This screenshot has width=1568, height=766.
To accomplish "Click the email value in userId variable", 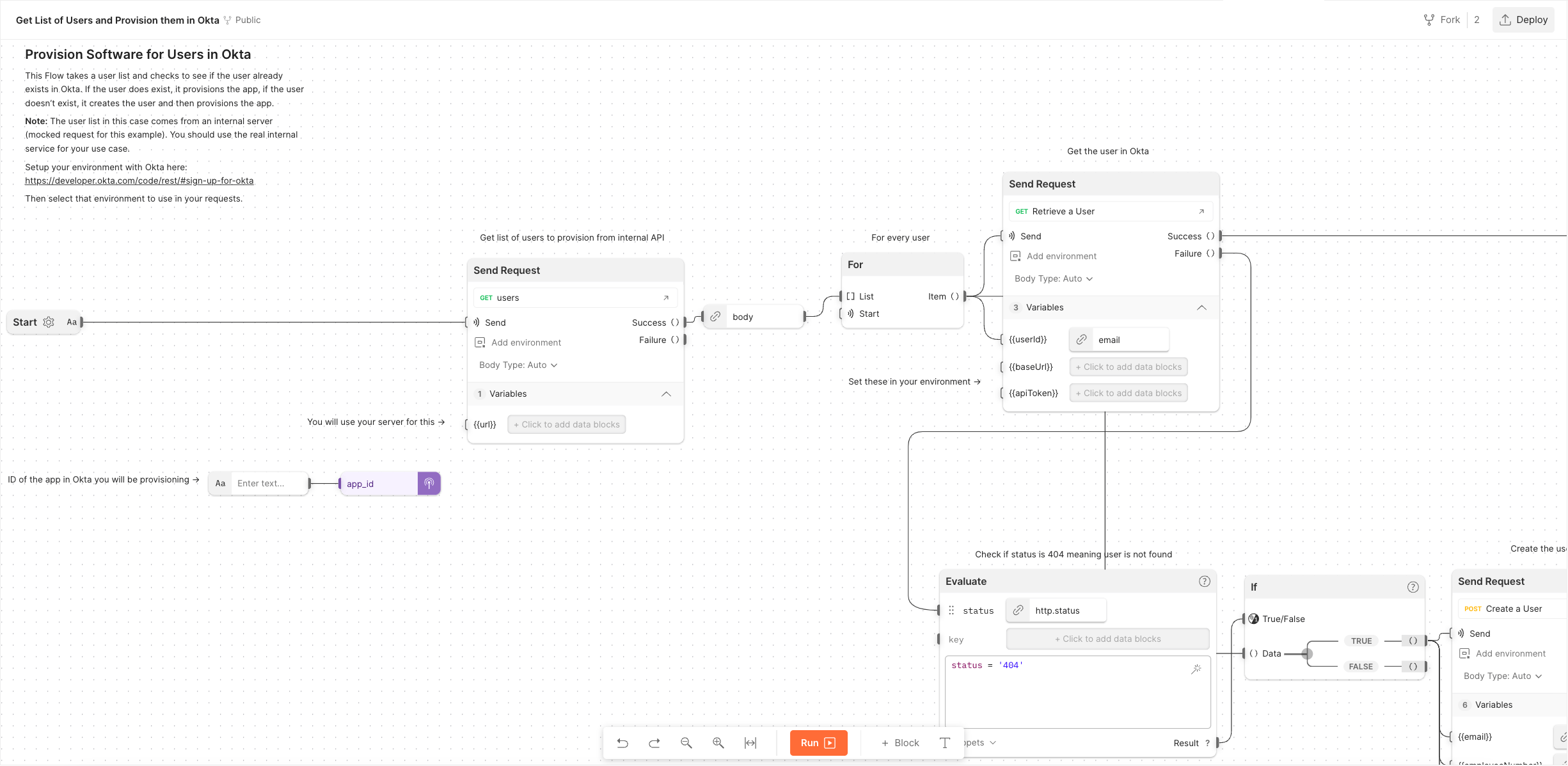I will (x=1130, y=340).
